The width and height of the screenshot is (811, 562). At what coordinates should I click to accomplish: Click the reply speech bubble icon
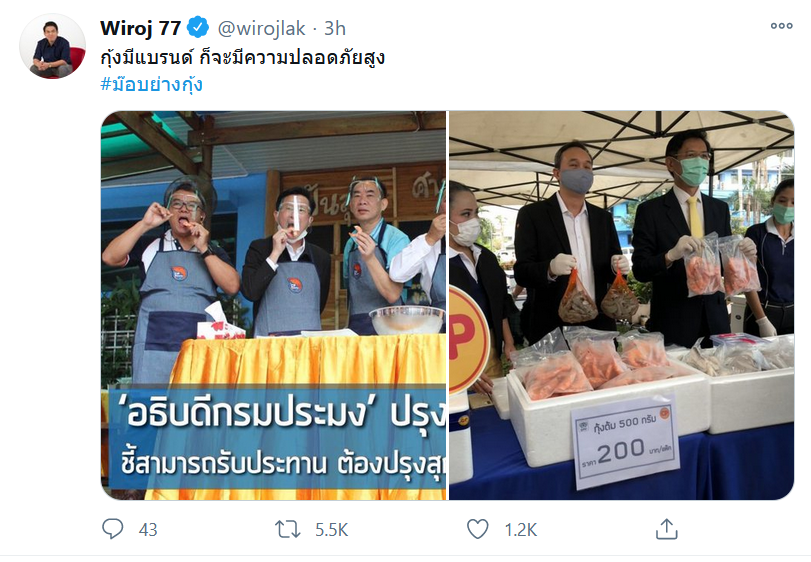[x=112, y=529]
